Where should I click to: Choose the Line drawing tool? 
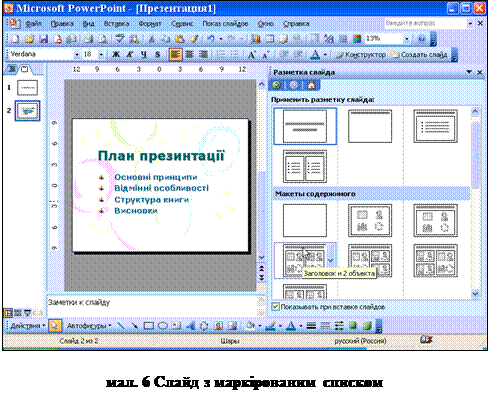[x=121, y=326]
